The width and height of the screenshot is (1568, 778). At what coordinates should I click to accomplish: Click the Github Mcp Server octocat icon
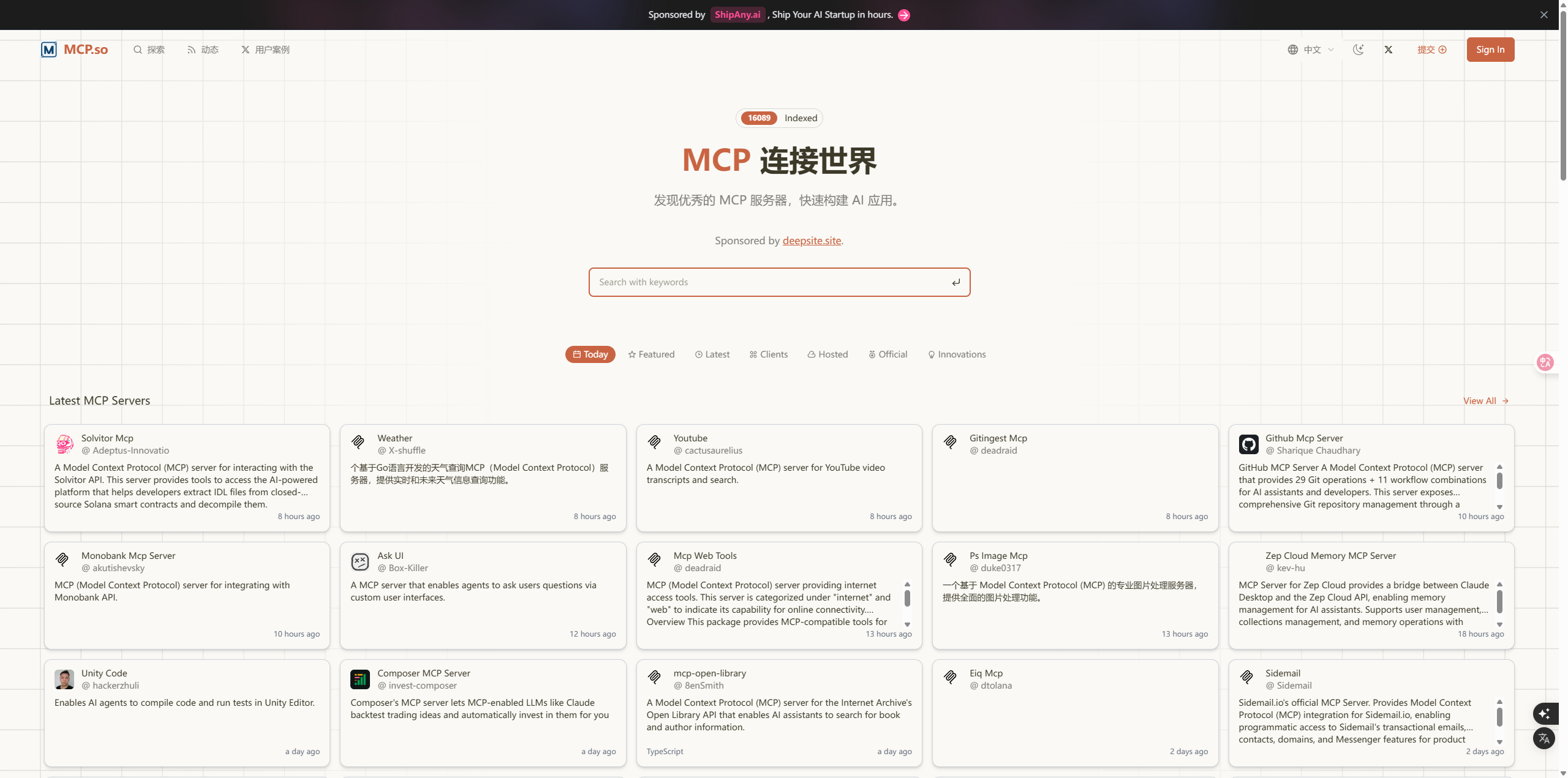tap(1248, 444)
